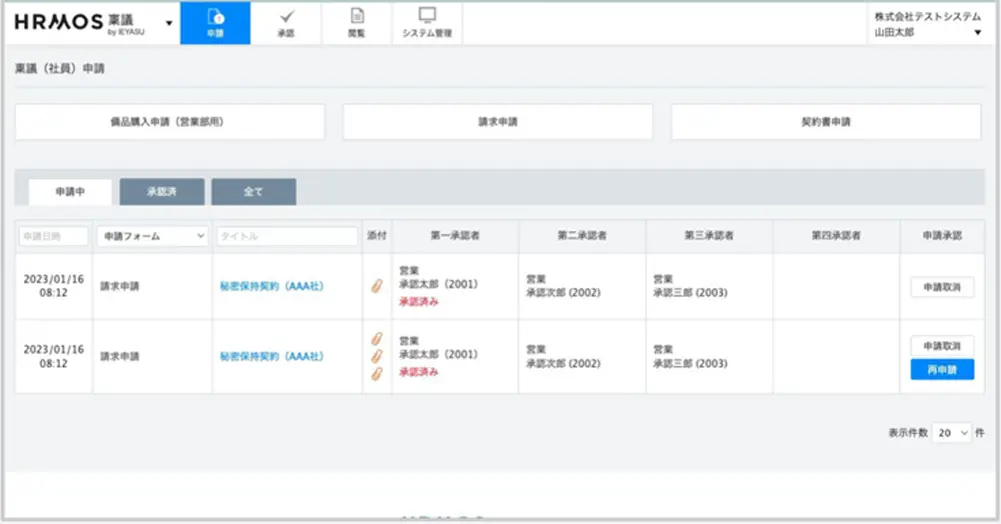Click the top paperclip in second row
The image size is (1001, 524).
[377, 339]
